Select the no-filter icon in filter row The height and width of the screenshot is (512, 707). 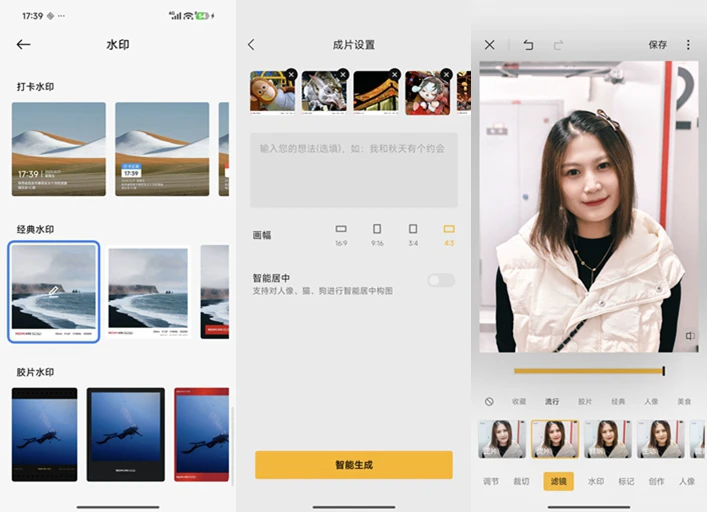[x=489, y=401]
